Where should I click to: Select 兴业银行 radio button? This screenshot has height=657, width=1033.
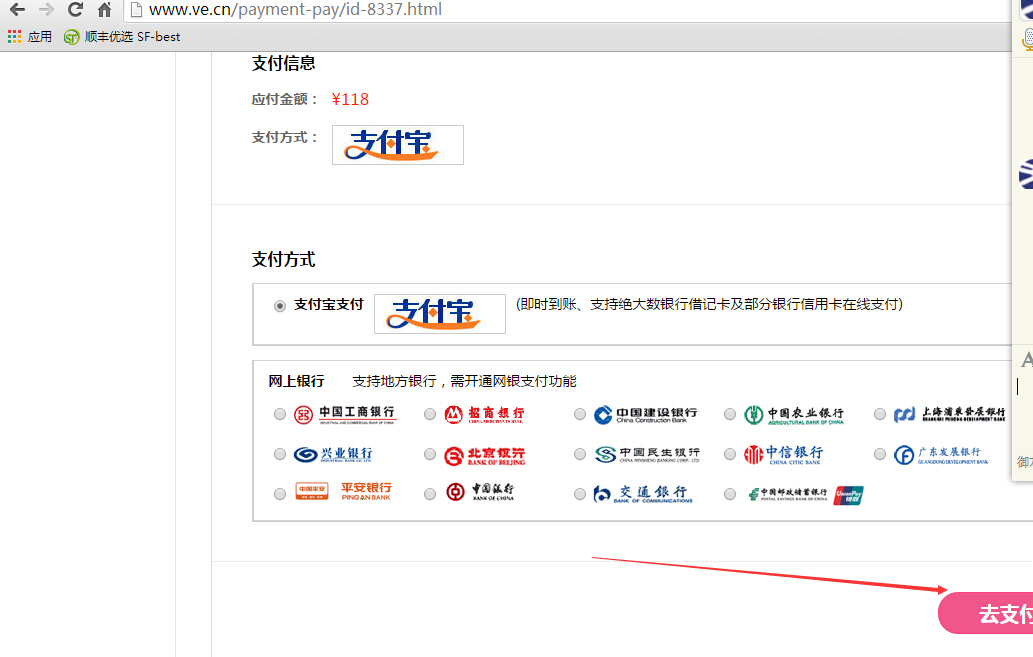(280, 454)
